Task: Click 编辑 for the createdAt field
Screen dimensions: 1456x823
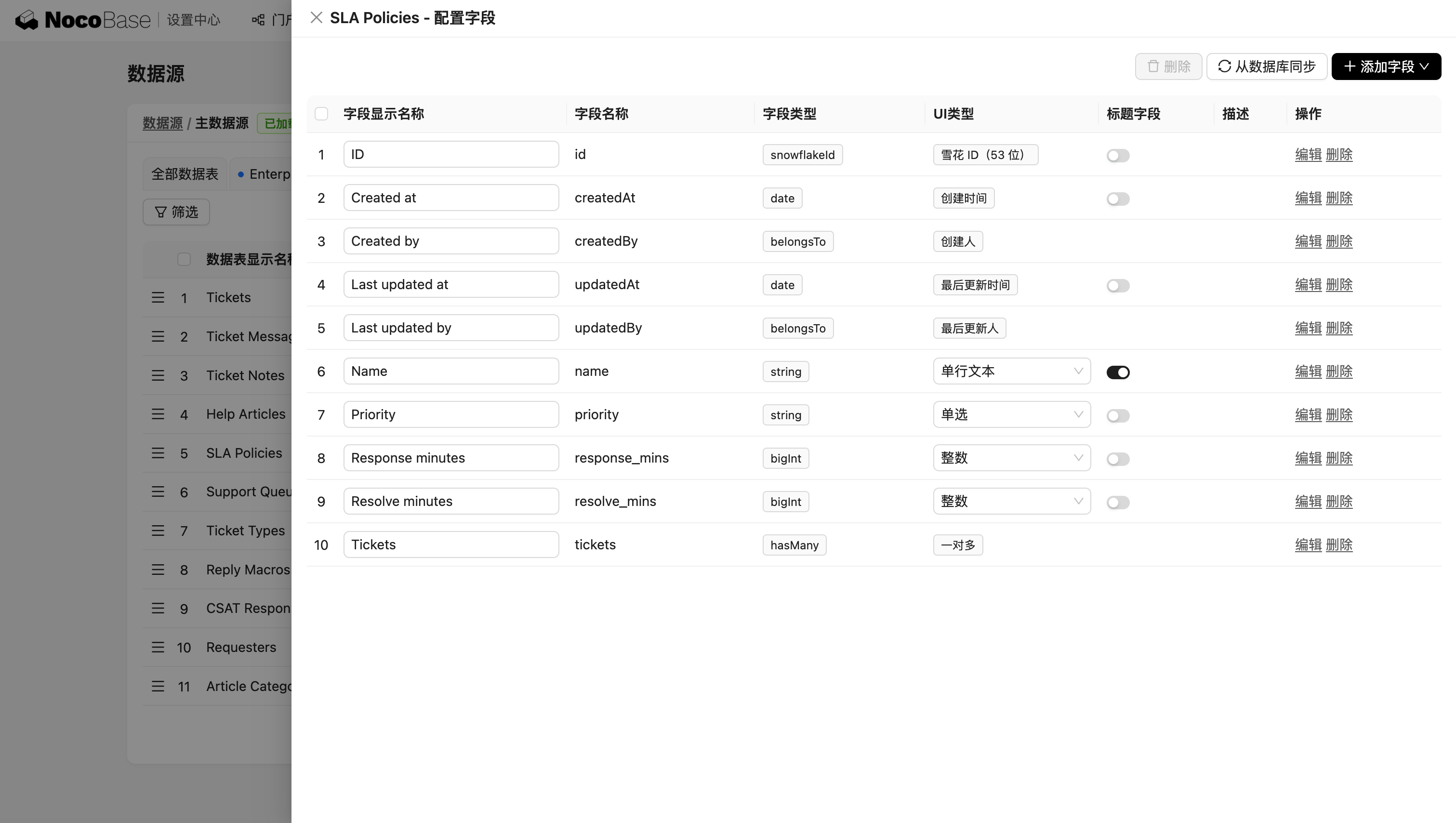Action: 1308,198
